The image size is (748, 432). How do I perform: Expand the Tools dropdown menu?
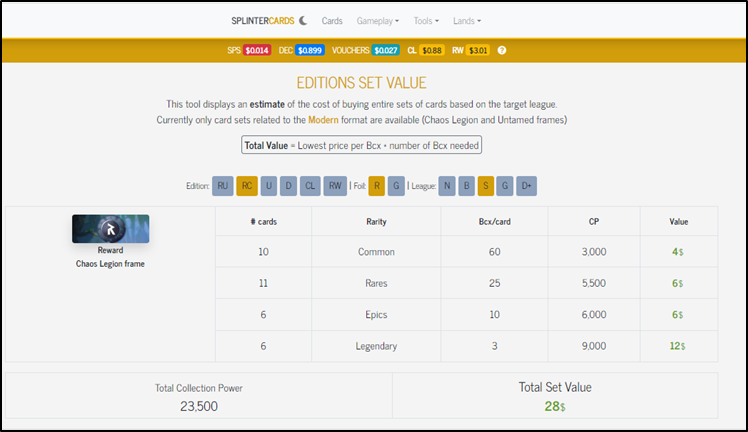click(426, 21)
